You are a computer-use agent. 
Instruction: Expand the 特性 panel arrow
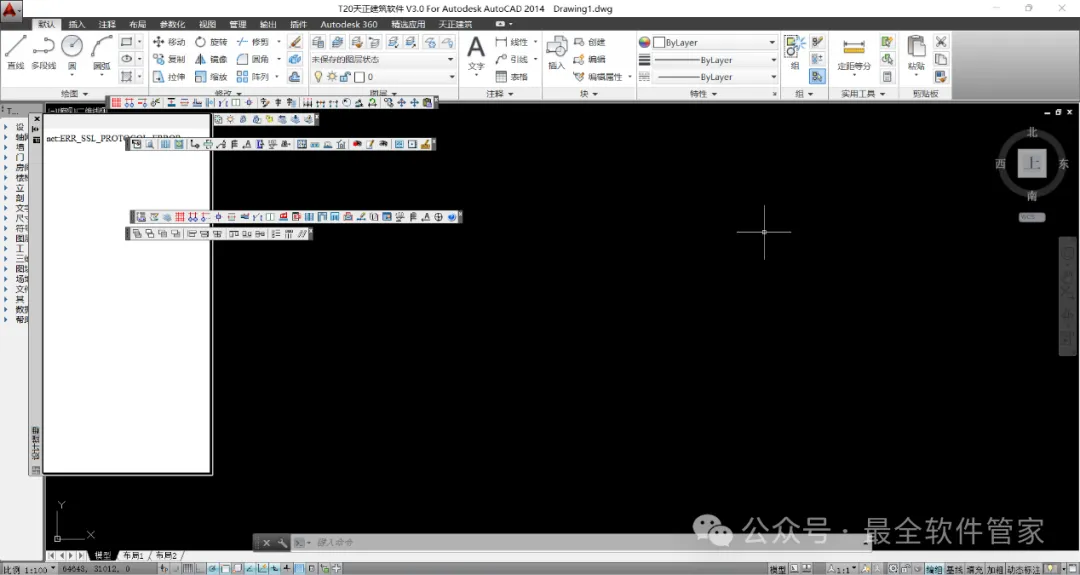coord(714,94)
